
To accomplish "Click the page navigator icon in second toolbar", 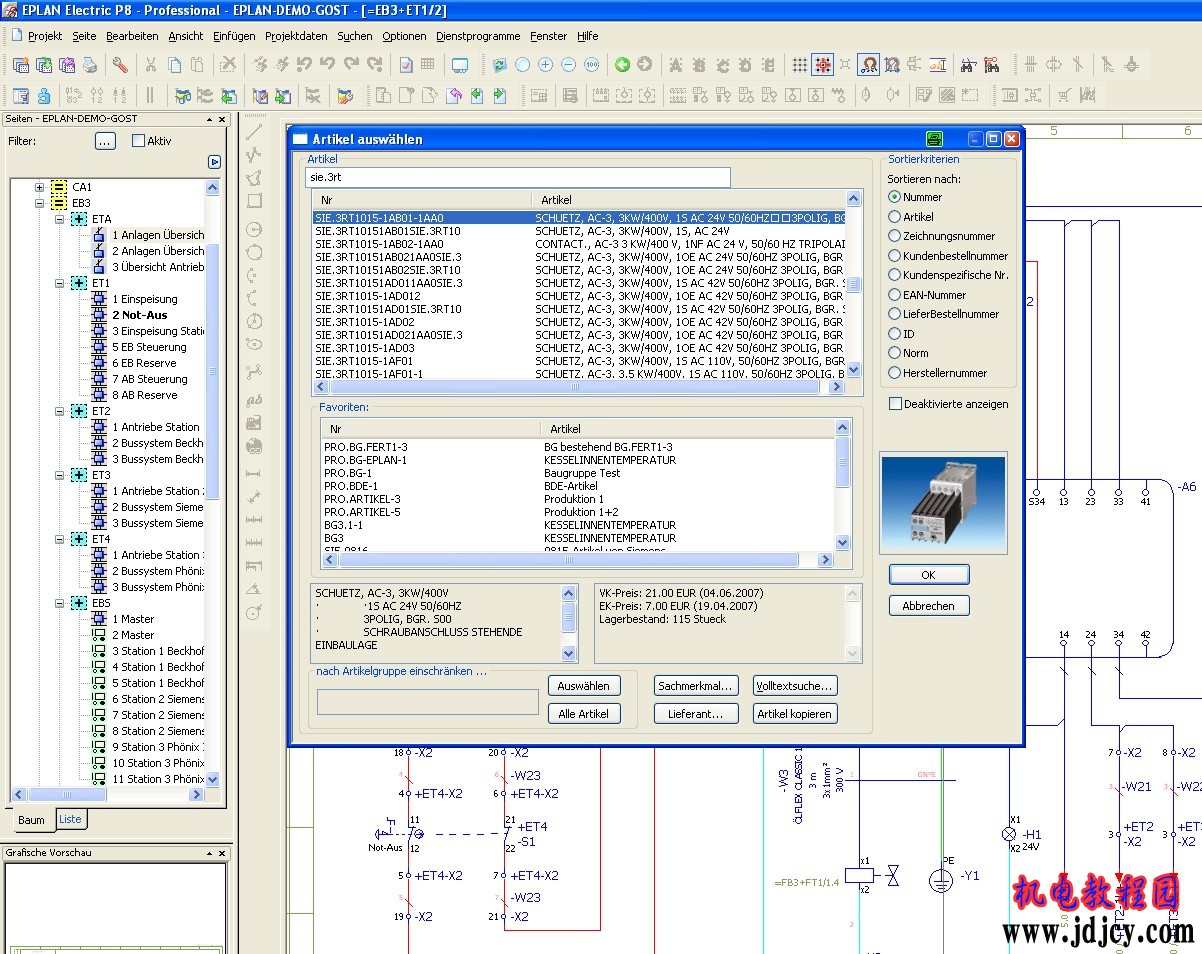I will tap(21, 96).
